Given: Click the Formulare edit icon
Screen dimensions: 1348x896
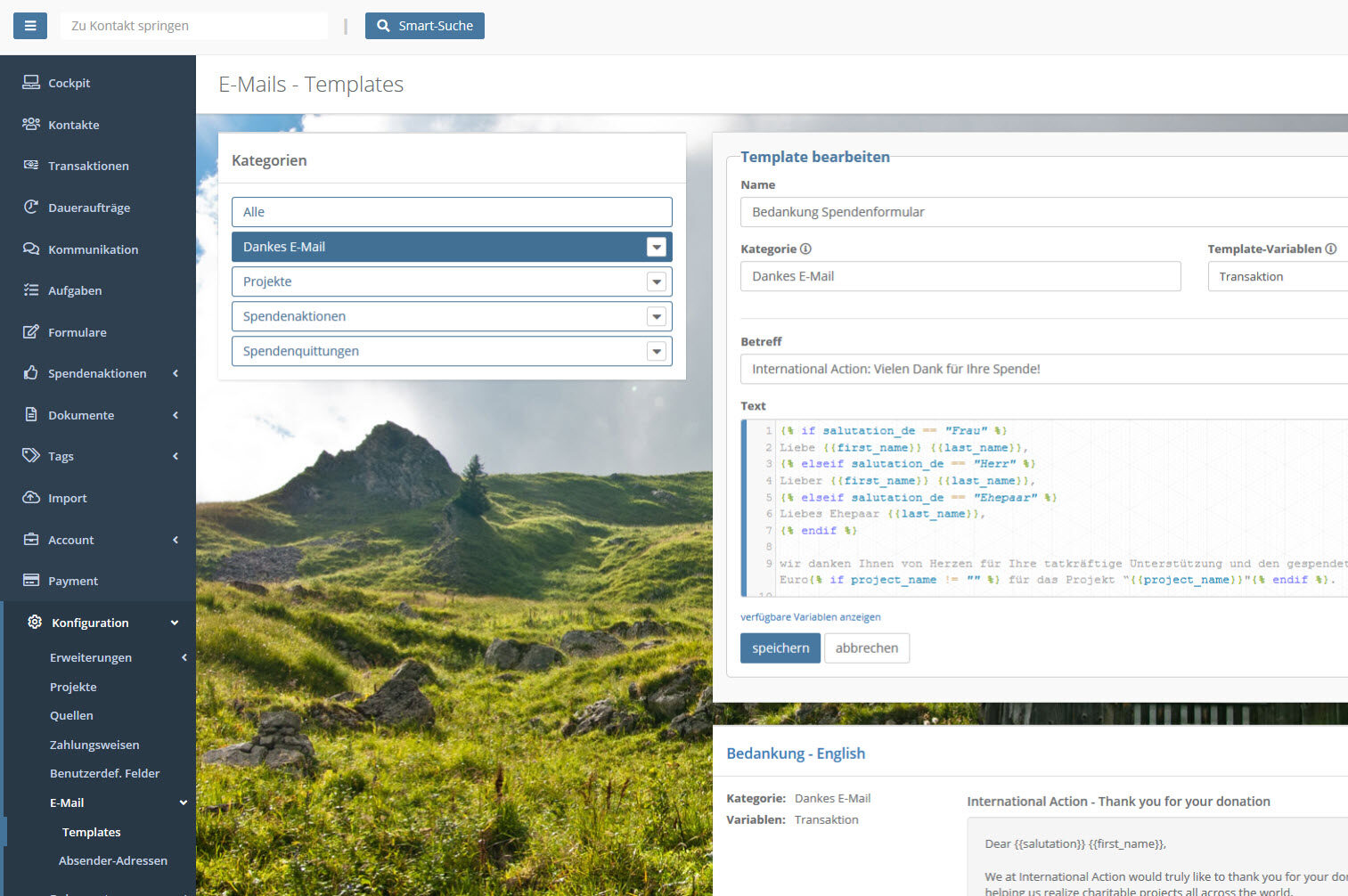Looking at the screenshot, I should click(x=31, y=332).
